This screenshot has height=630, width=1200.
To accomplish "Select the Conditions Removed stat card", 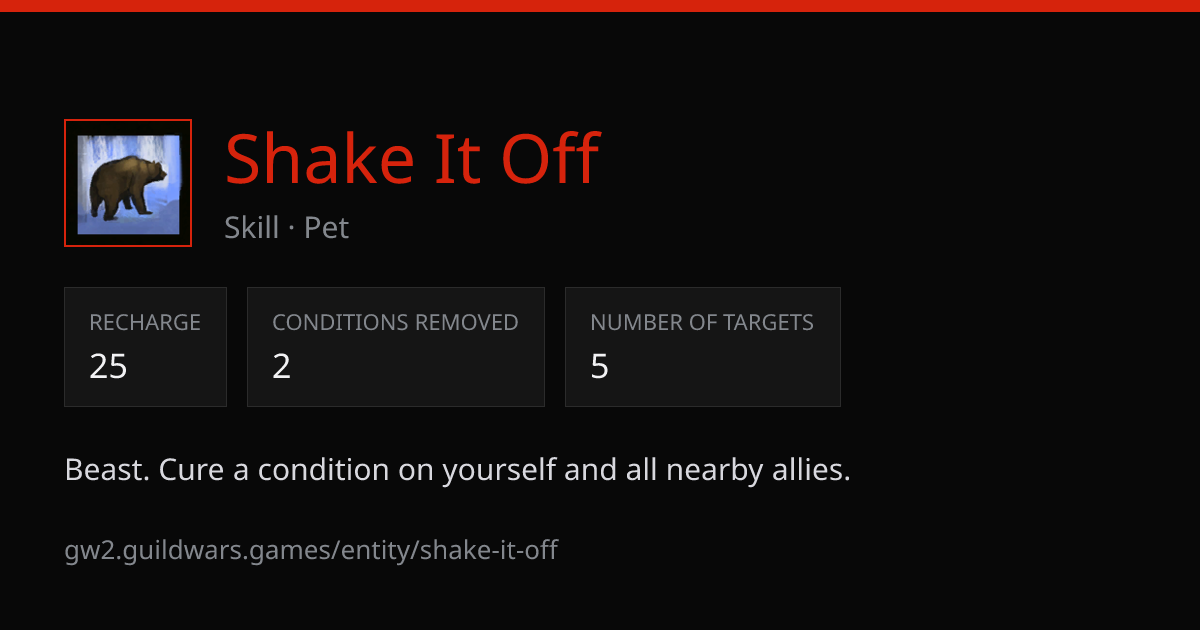I will [396, 347].
